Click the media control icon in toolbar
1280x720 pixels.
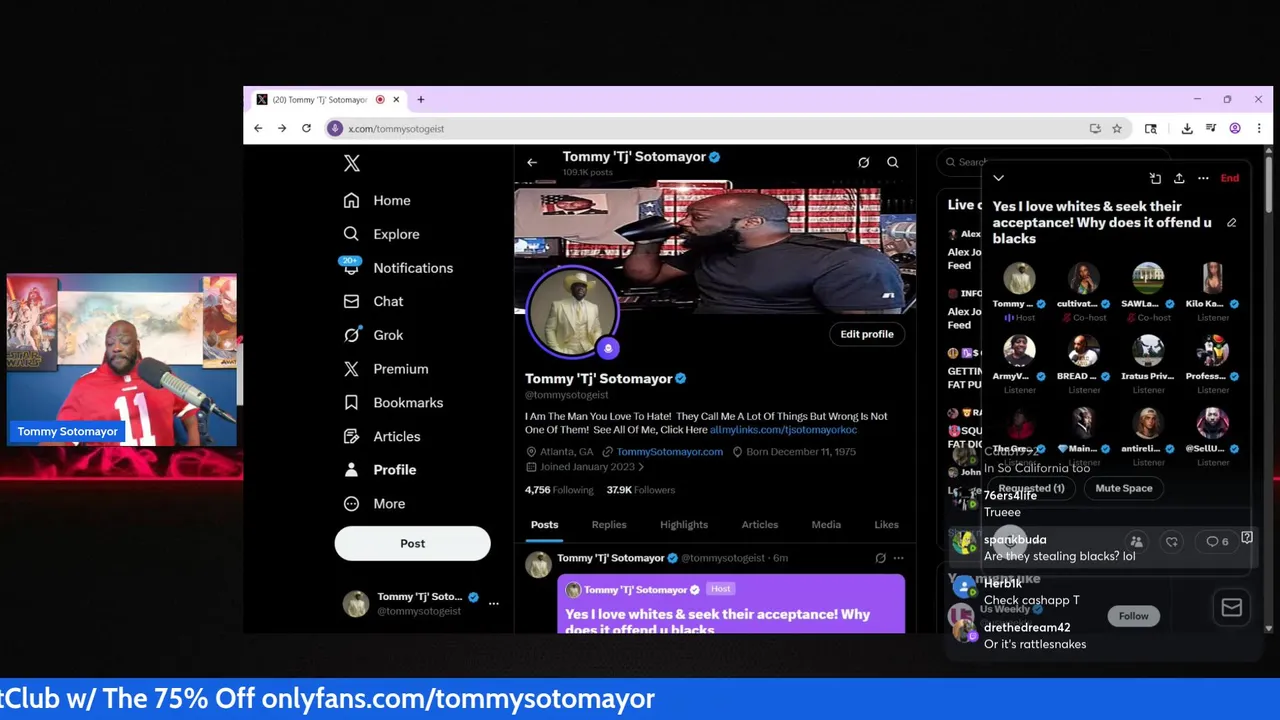(1211, 128)
